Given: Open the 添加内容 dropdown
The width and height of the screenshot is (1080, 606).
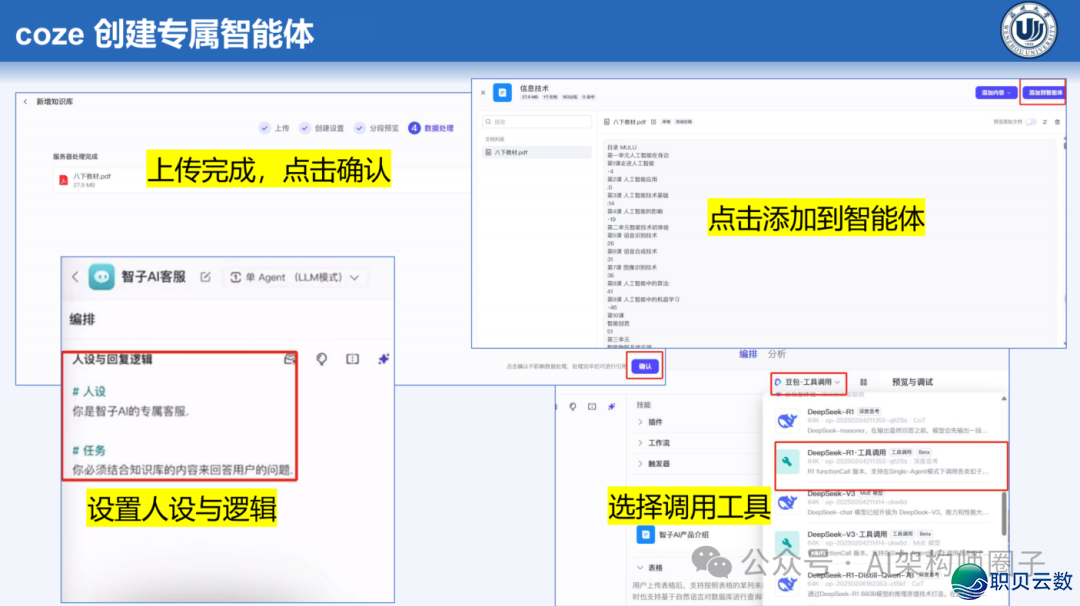Looking at the screenshot, I should [x=995, y=92].
